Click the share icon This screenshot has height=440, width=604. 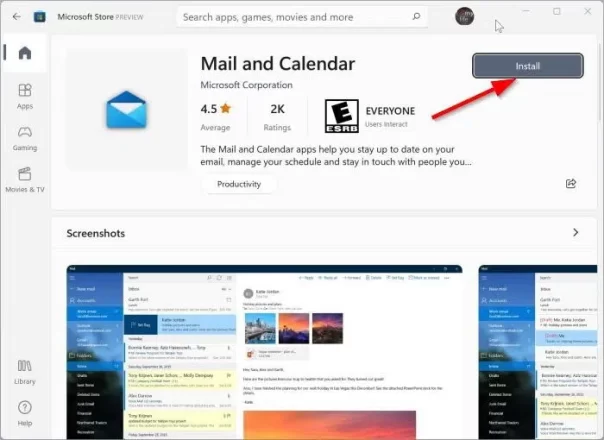point(571,183)
